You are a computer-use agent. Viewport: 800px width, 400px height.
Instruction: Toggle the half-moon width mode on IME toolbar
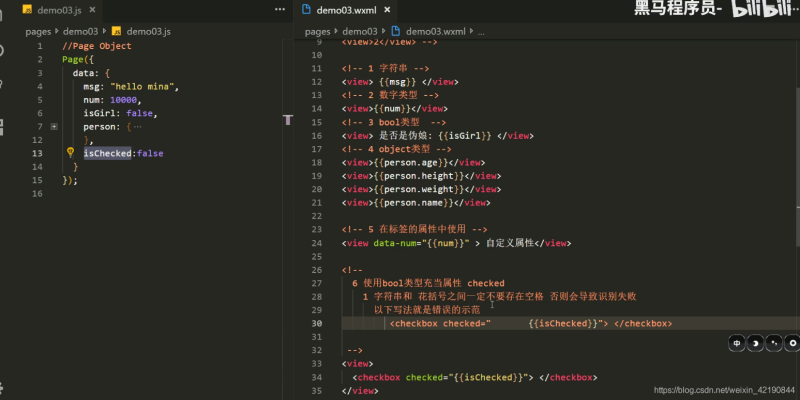[x=755, y=343]
